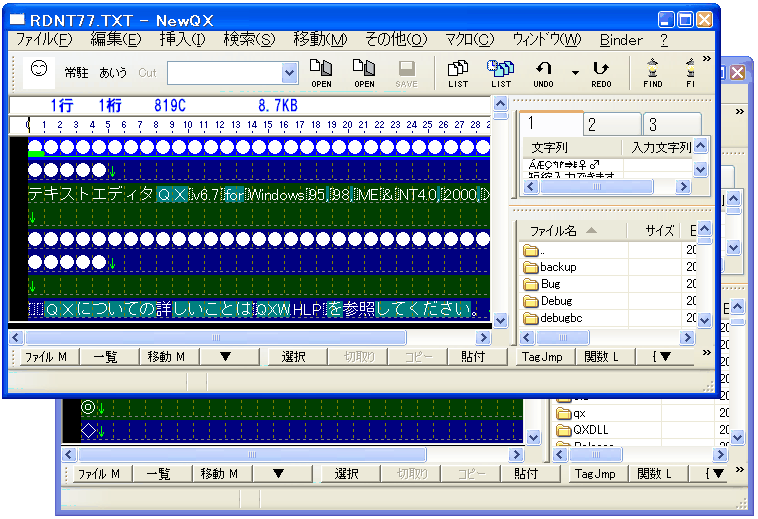Open the Binder menu
758x519 pixels.
[621, 40]
